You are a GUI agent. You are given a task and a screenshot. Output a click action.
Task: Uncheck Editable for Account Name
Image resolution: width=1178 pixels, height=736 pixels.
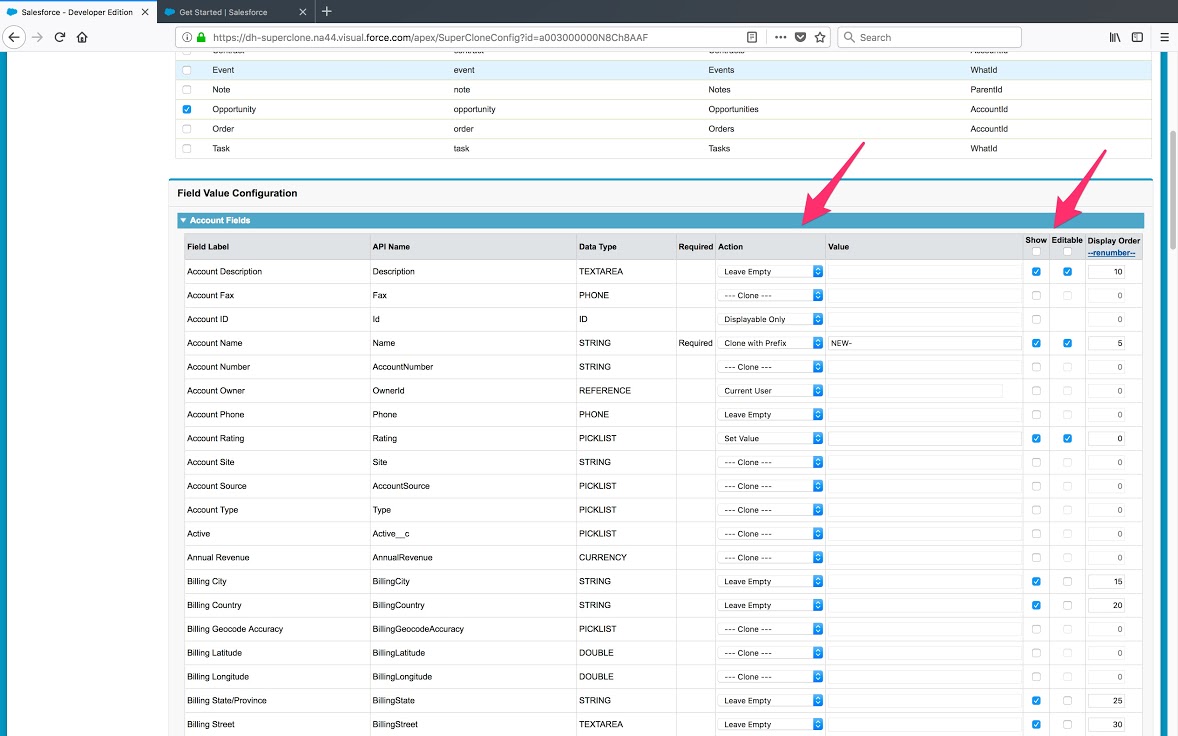tap(1067, 343)
